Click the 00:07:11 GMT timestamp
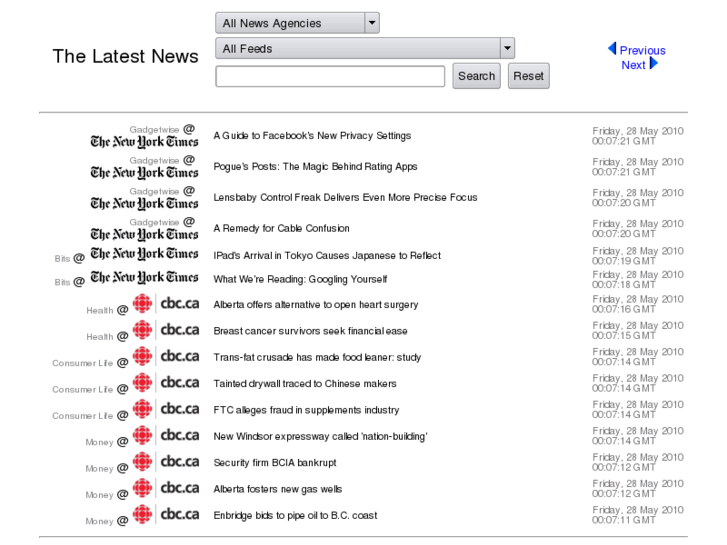Screen dimensions: 727x545 [x=623, y=520]
